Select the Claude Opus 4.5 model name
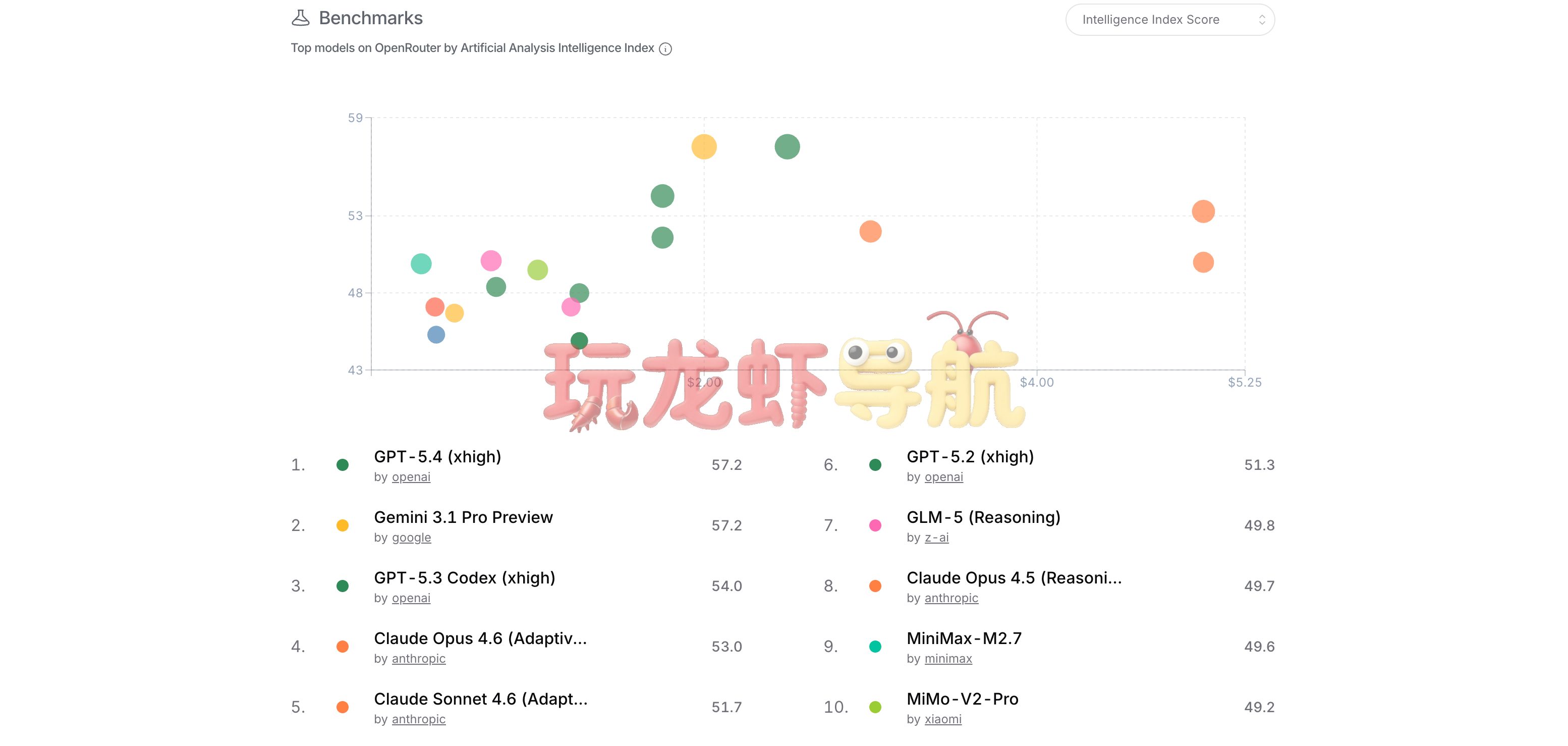1568x746 pixels. pyautogui.click(x=1014, y=577)
